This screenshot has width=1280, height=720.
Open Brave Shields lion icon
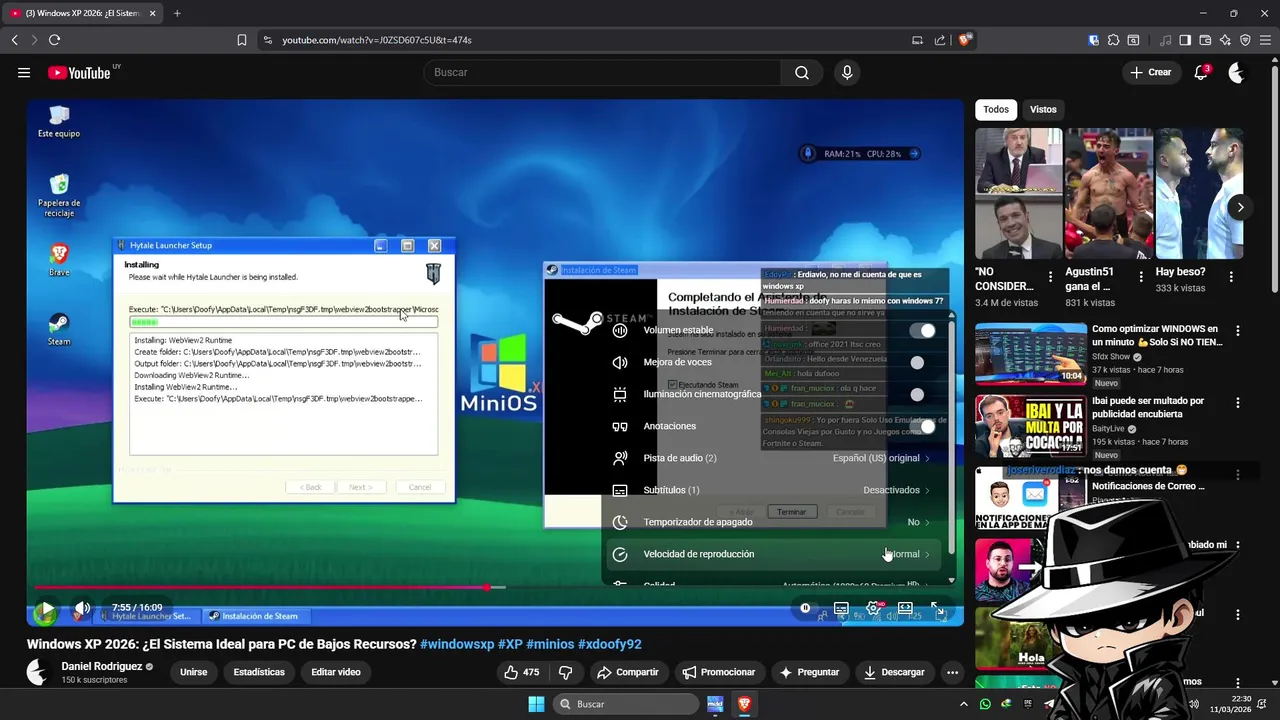pyautogui.click(x=964, y=40)
